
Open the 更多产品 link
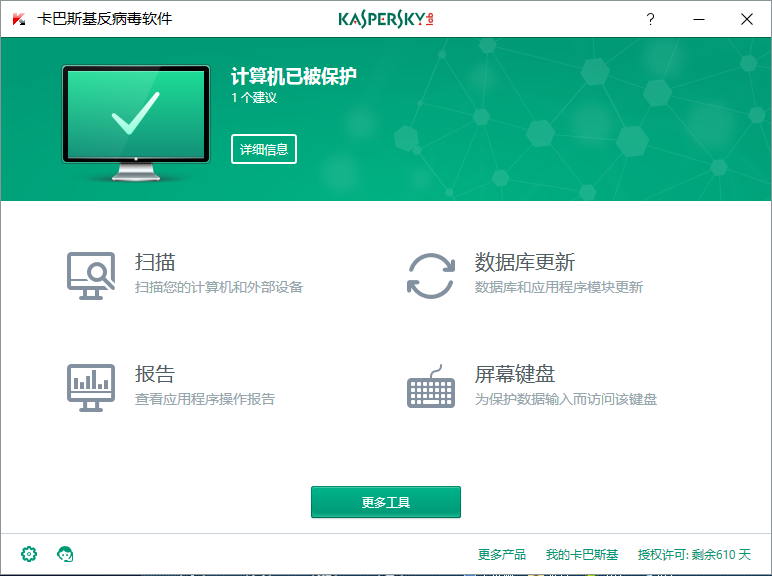tap(502, 555)
